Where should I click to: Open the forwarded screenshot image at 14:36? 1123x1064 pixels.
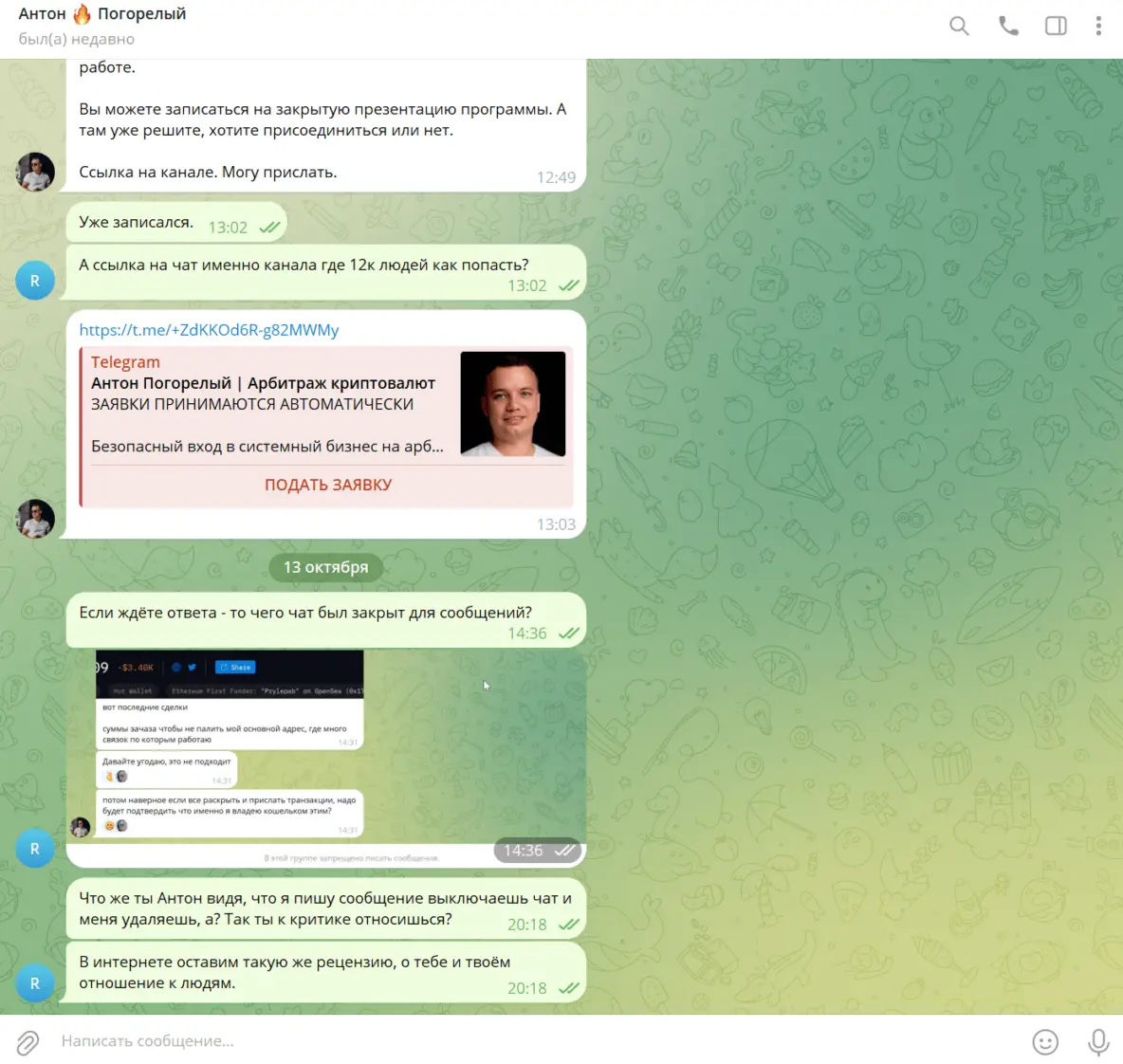(x=326, y=758)
